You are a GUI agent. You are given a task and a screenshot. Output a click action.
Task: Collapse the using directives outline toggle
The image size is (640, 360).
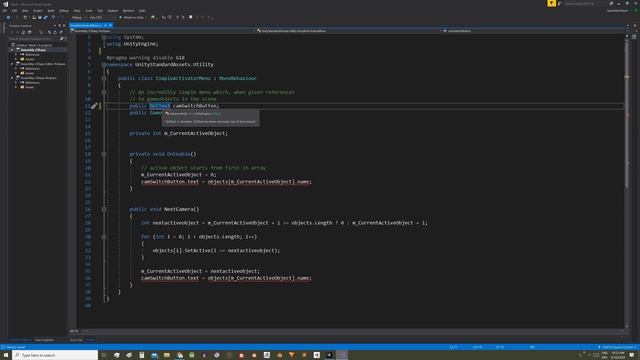coord(104,37)
